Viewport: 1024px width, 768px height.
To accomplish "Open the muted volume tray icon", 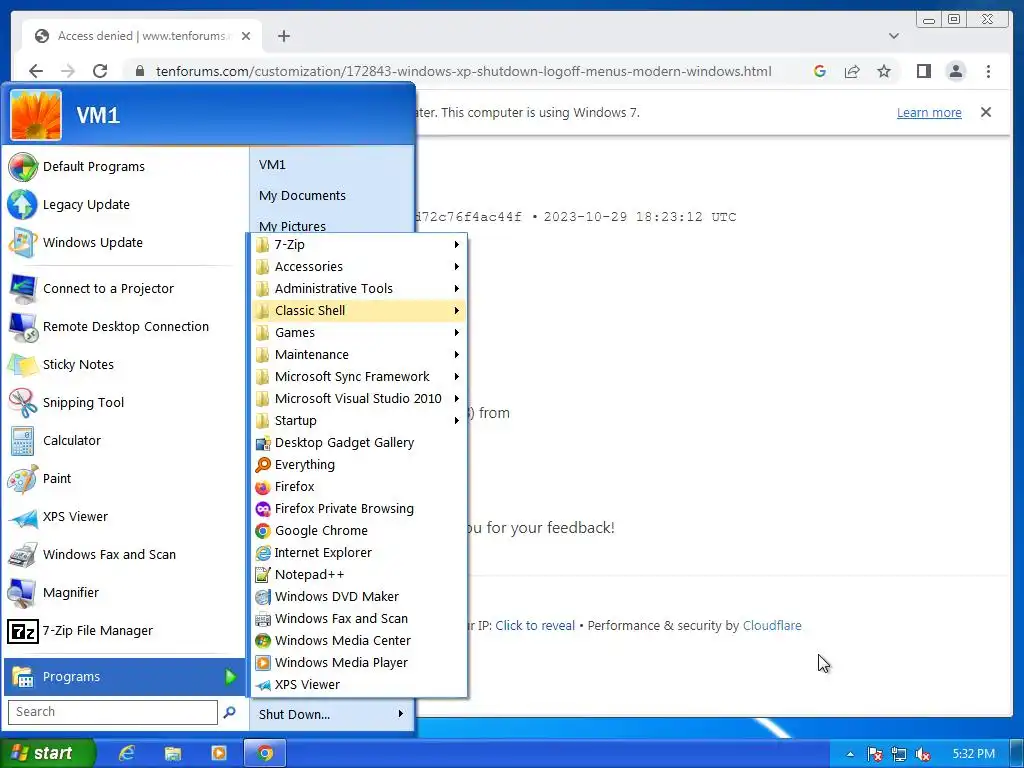I will click(x=923, y=754).
